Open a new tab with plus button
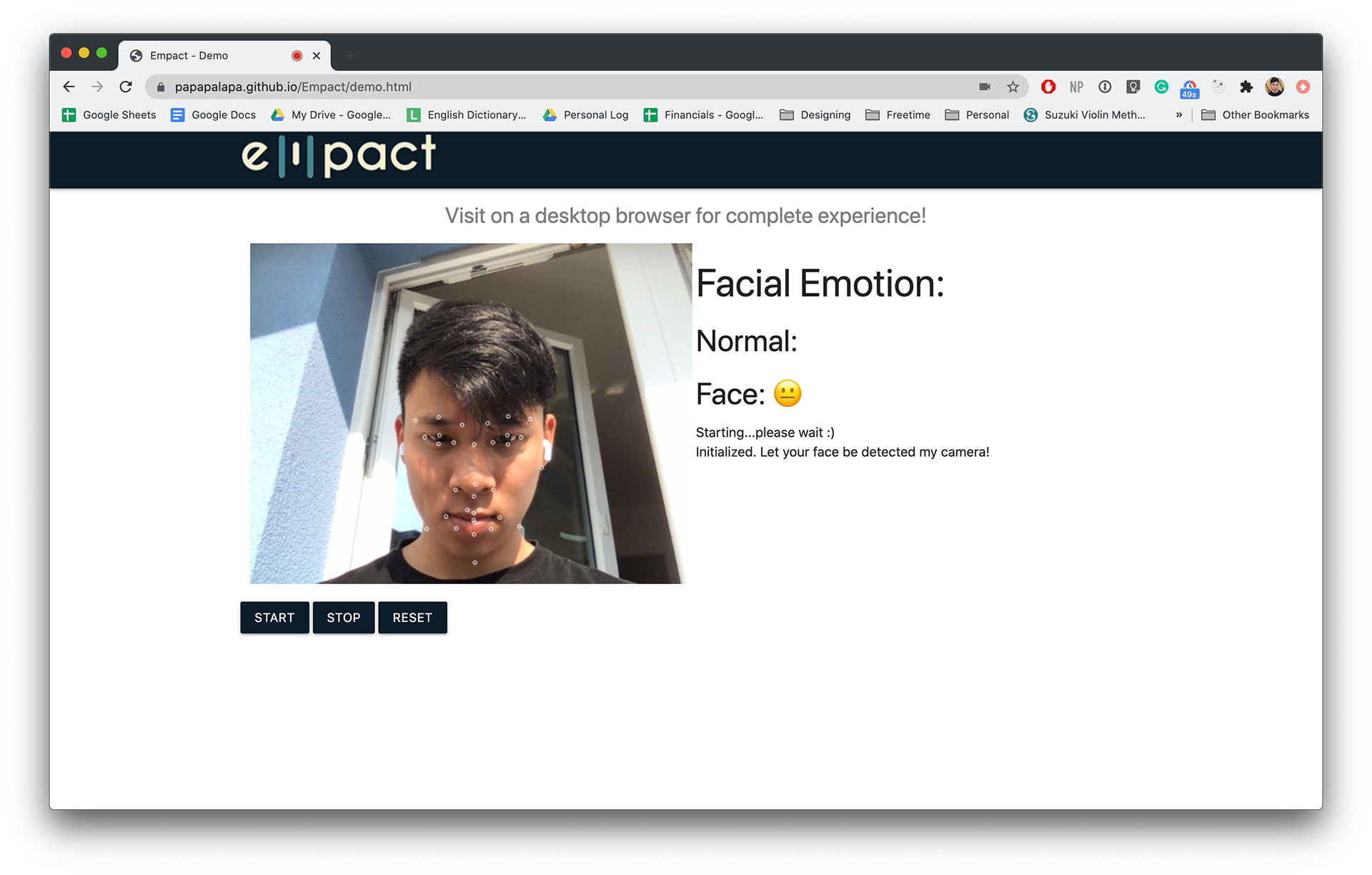 (350, 56)
